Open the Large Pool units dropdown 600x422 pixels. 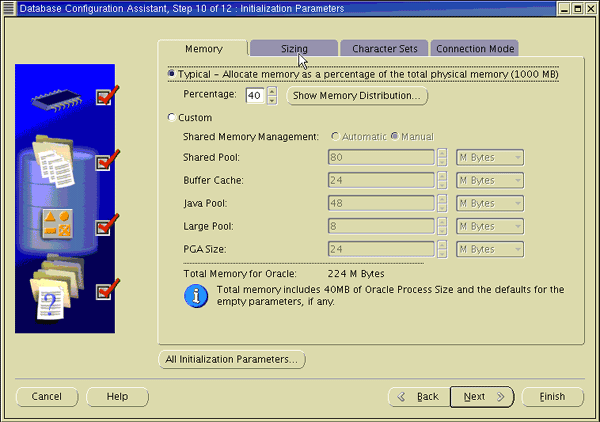pyautogui.click(x=490, y=226)
